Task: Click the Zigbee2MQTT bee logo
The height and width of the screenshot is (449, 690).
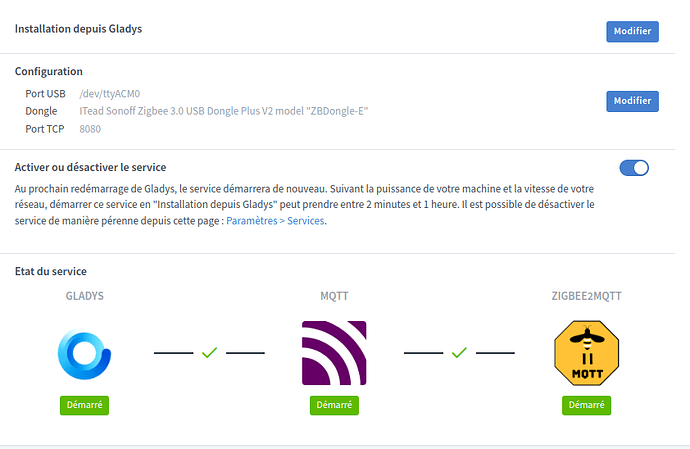Action: (585, 352)
